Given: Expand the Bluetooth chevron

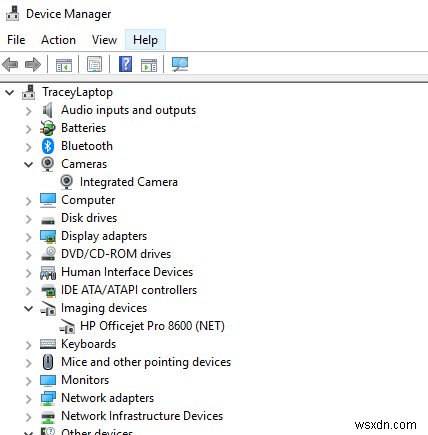Looking at the screenshot, I should 29,147.
